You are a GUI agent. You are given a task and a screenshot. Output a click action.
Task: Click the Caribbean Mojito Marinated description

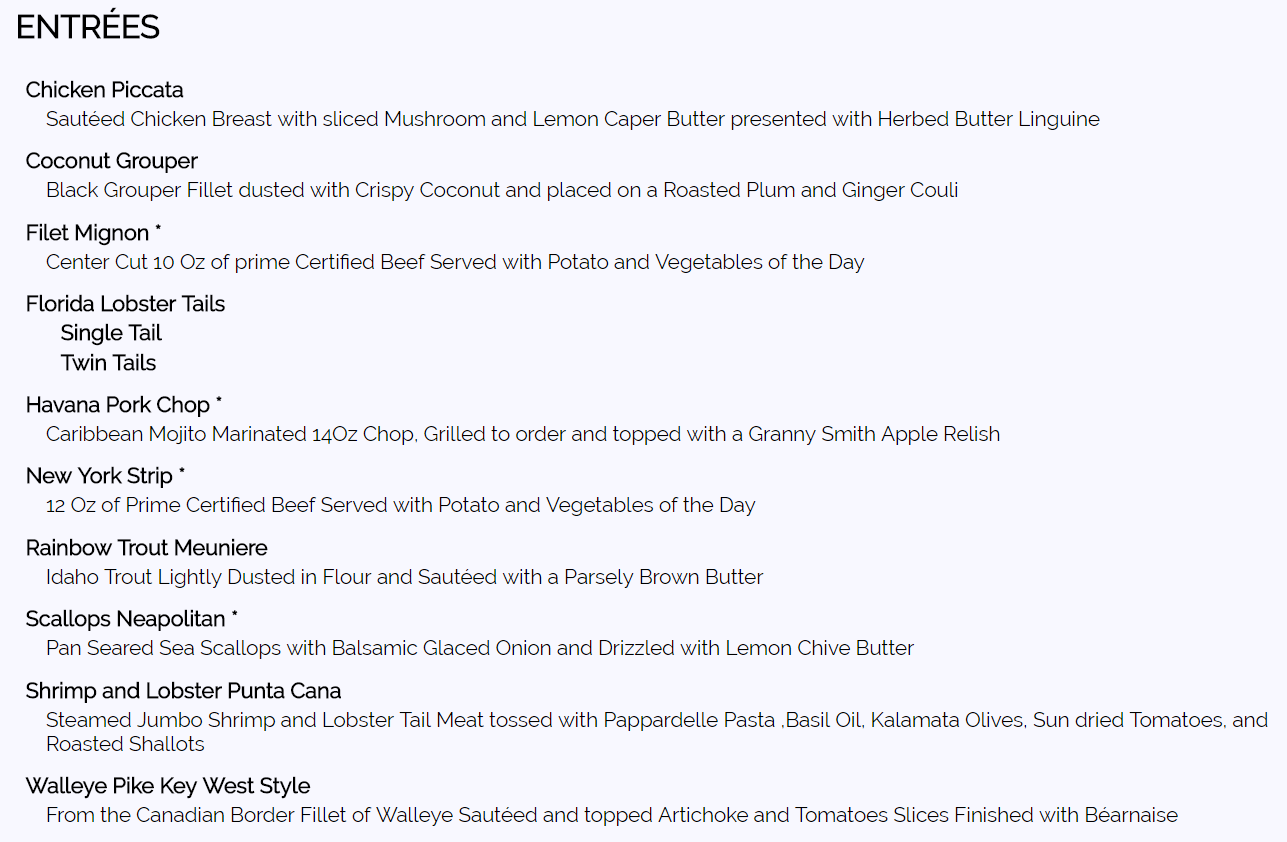click(x=522, y=434)
